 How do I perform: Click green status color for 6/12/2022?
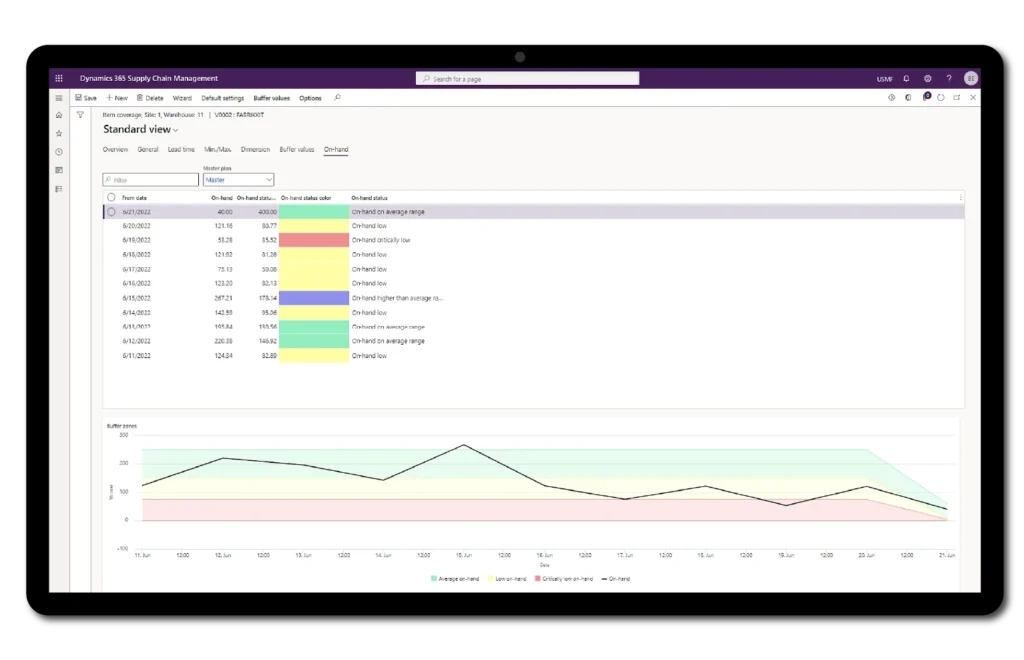click(x=314, y=341)
